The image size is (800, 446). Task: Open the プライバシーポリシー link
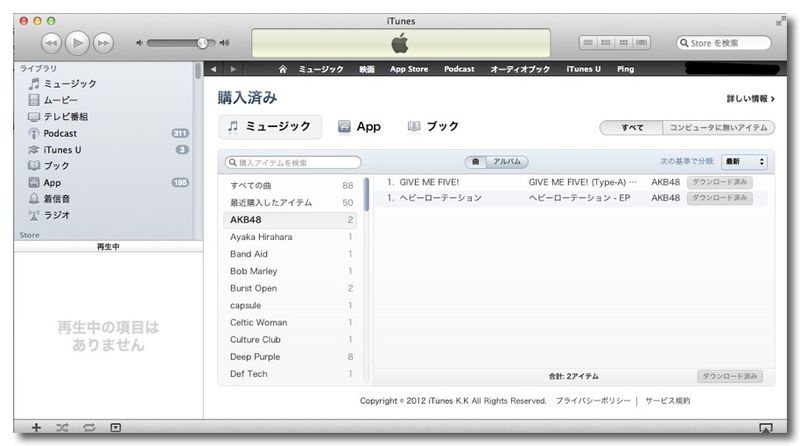pos(593,401)
